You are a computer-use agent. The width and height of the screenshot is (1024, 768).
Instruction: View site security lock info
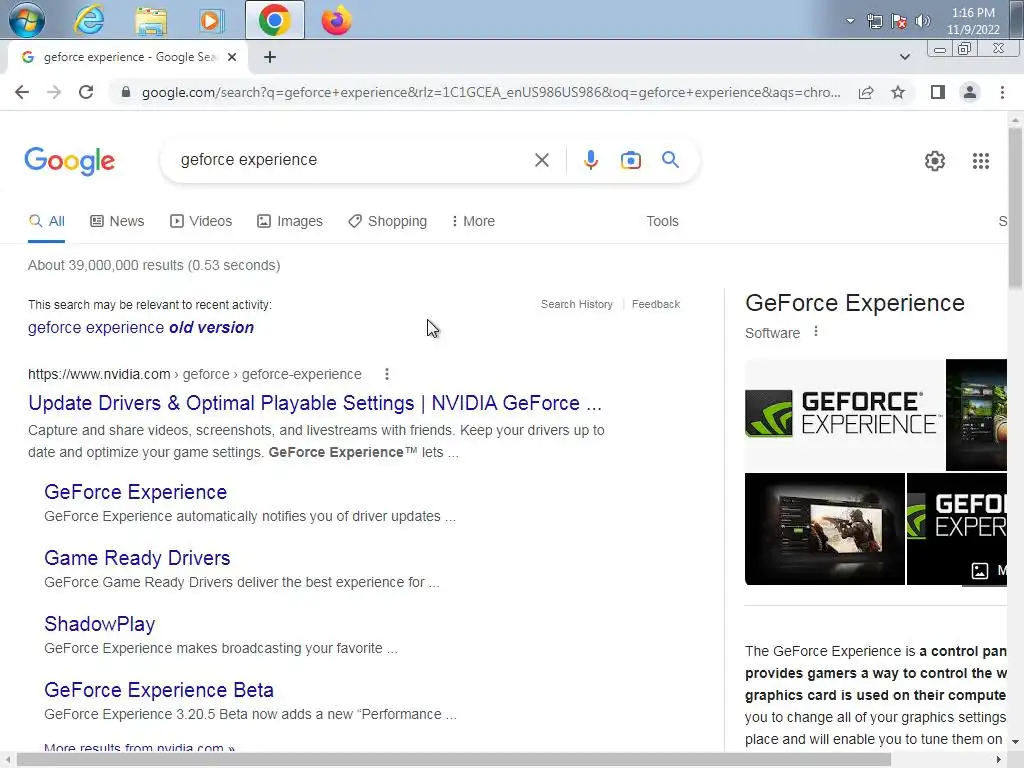click(x=126, y=92)
